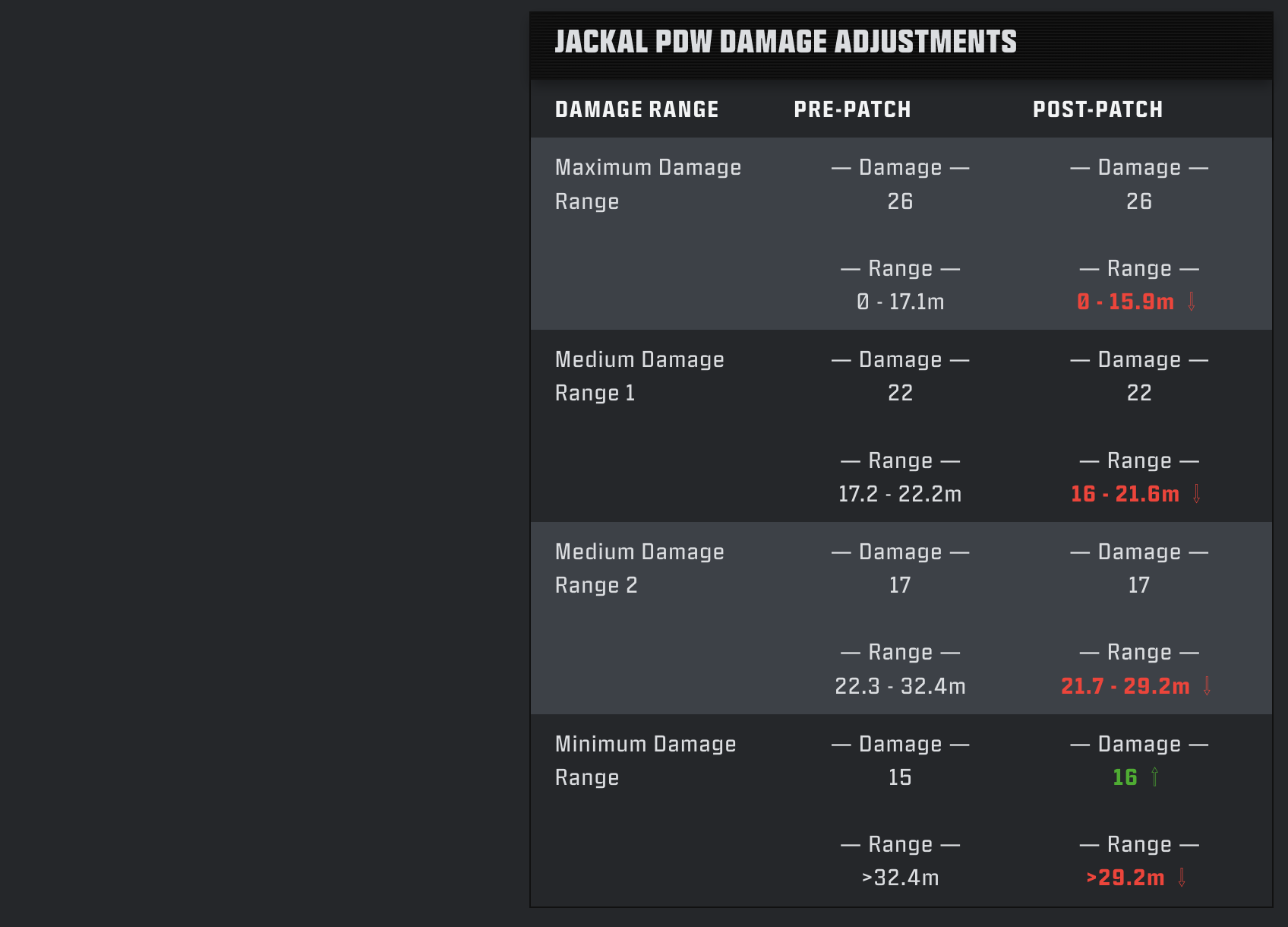Select the Maximum Damage Range row label

tap(648, 185)
